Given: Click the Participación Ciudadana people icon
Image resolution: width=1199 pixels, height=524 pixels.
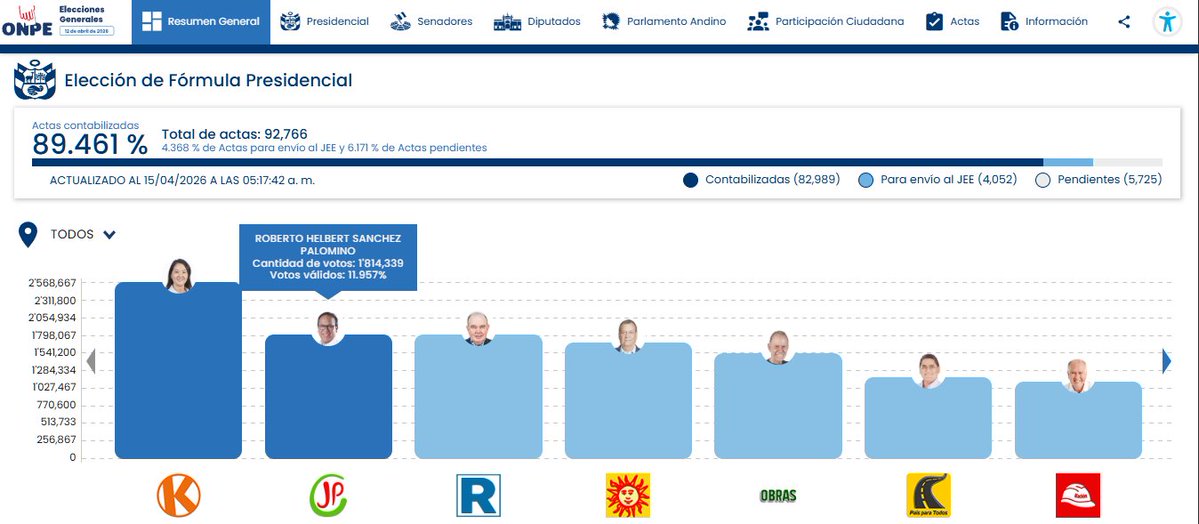Looking at the screenshot, I should point(758,21).
